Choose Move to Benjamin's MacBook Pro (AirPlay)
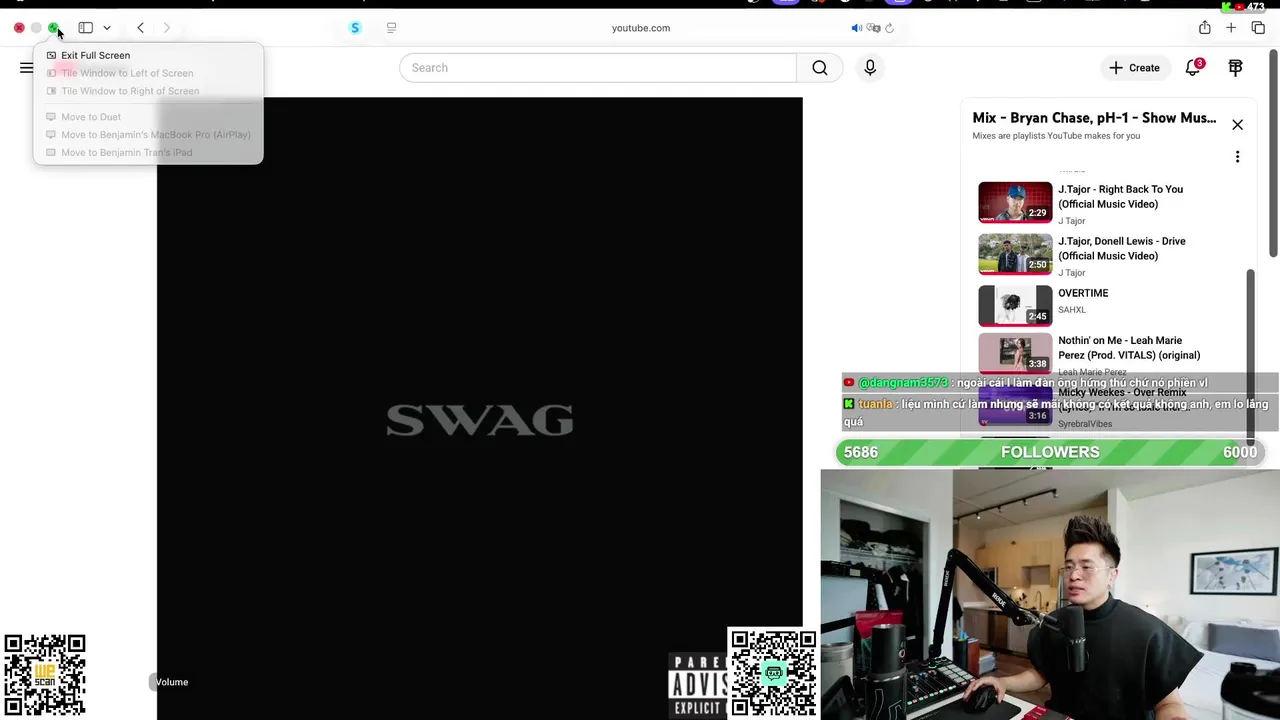Image resolution: width=1280 pixels, height=720 pixels. (155, 135)
